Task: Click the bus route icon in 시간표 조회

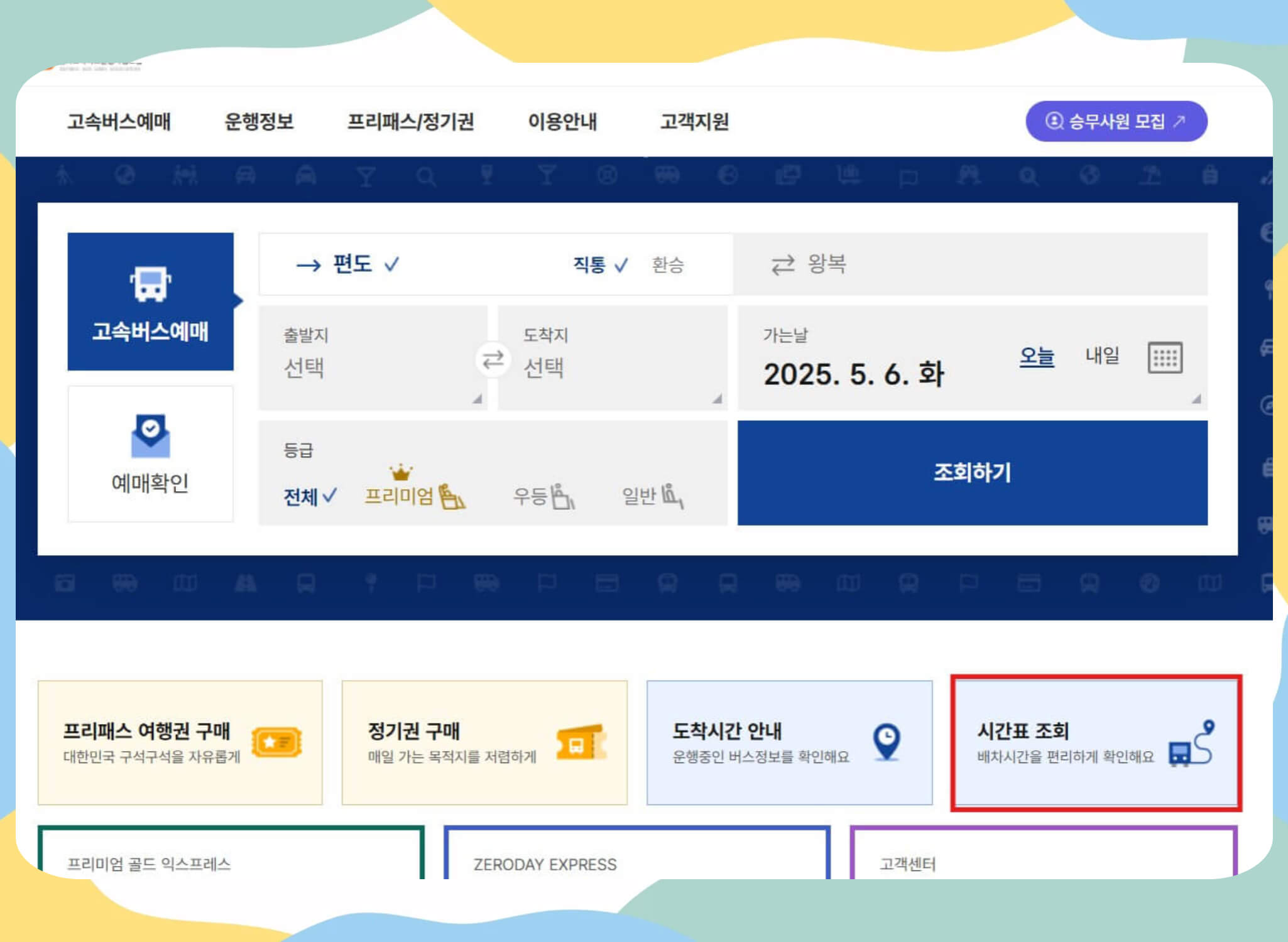Action: [1191, 744]
